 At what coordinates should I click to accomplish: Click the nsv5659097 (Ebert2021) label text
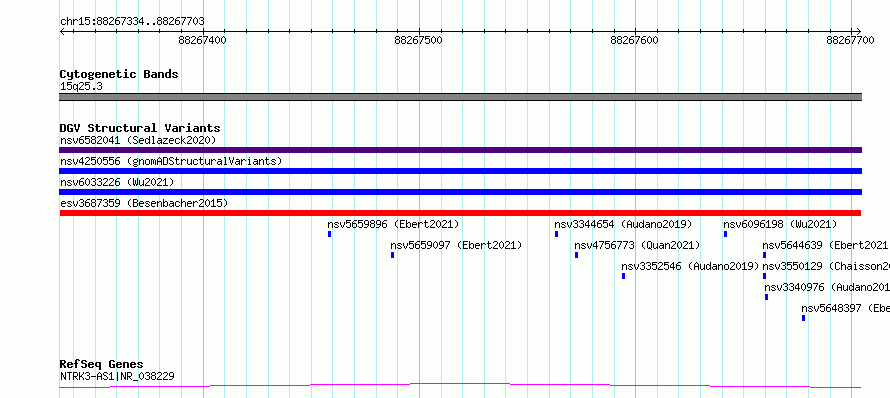pyautogui.click(x=456, y=245)
